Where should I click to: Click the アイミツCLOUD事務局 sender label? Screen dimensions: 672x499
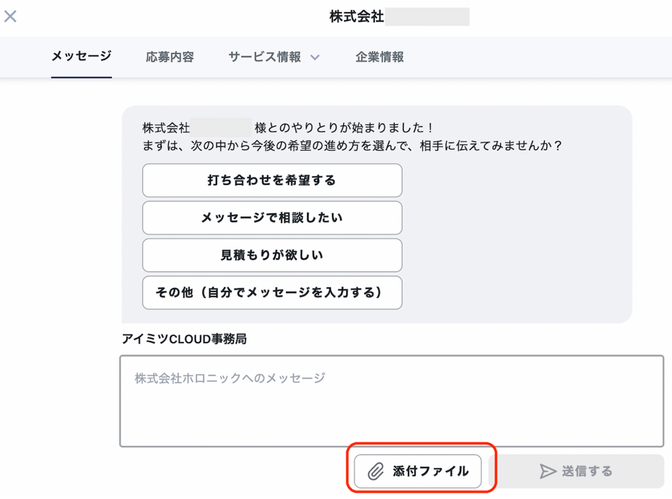[184, 339]
